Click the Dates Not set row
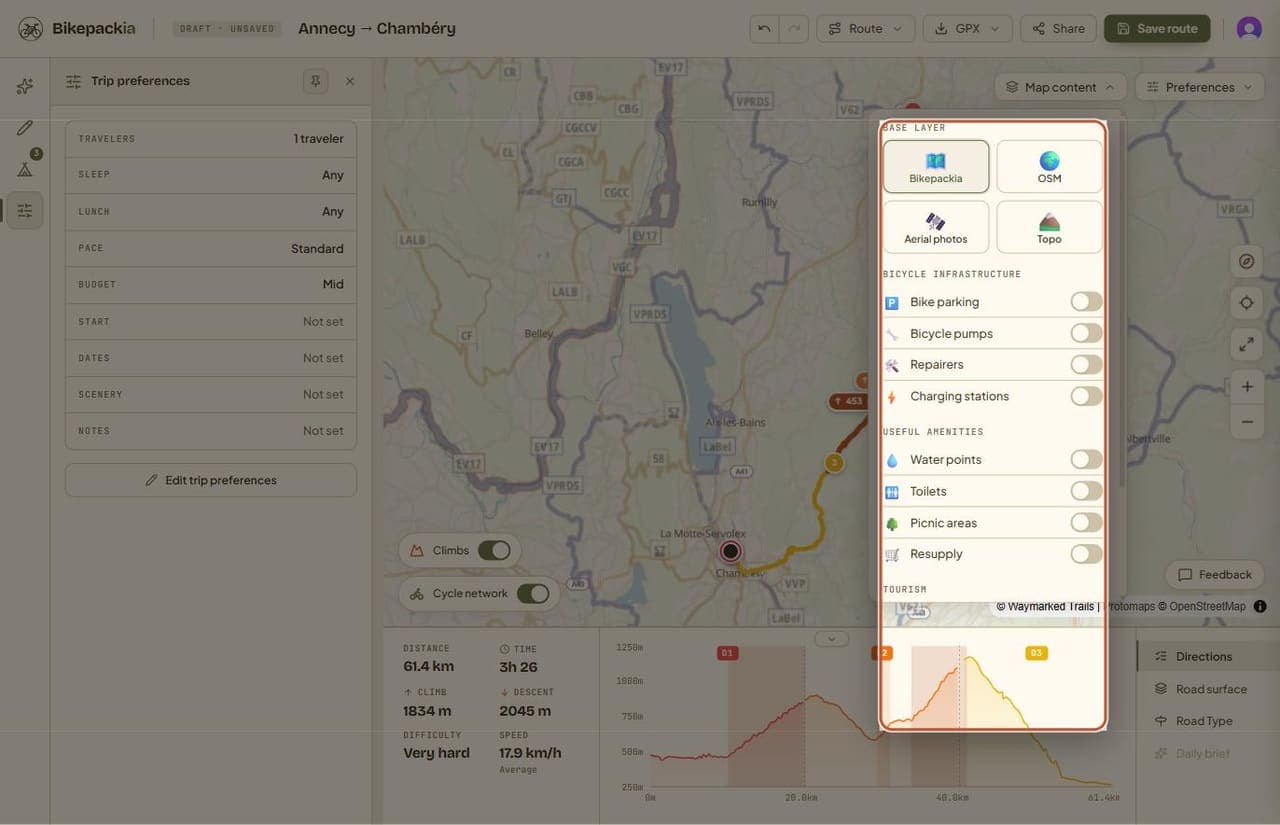 (x=211, y=358)
